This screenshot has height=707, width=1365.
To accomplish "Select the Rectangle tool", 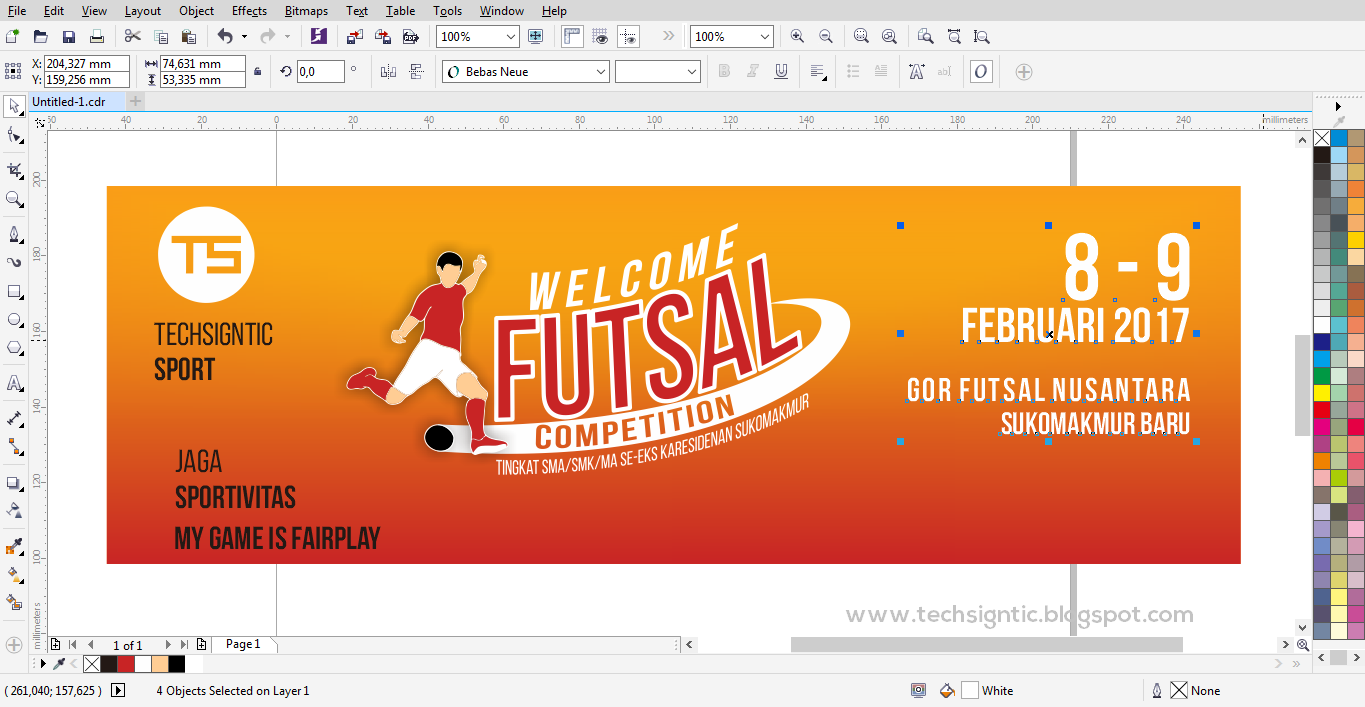I will click(14, 292).
